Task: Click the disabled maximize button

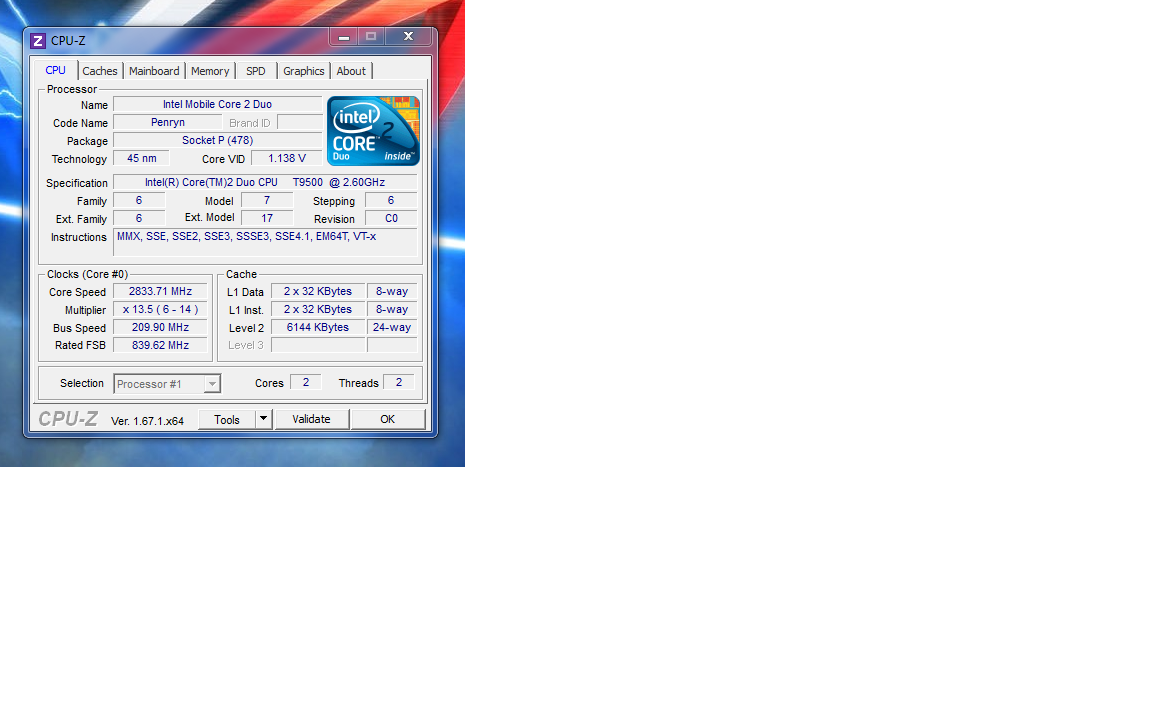Action: [371, 37]
